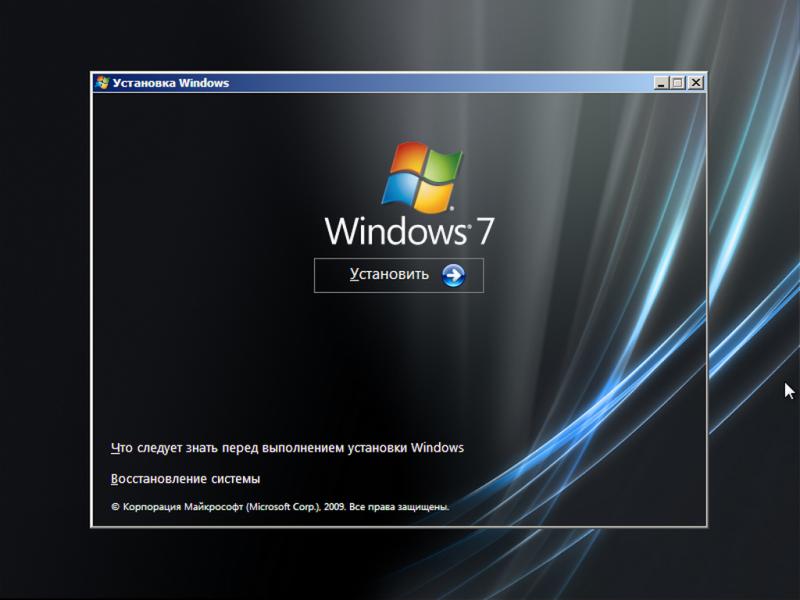800x600 pixels.
Task: Click the desktop background outside the setup window
Action: [x=40, y=300]
